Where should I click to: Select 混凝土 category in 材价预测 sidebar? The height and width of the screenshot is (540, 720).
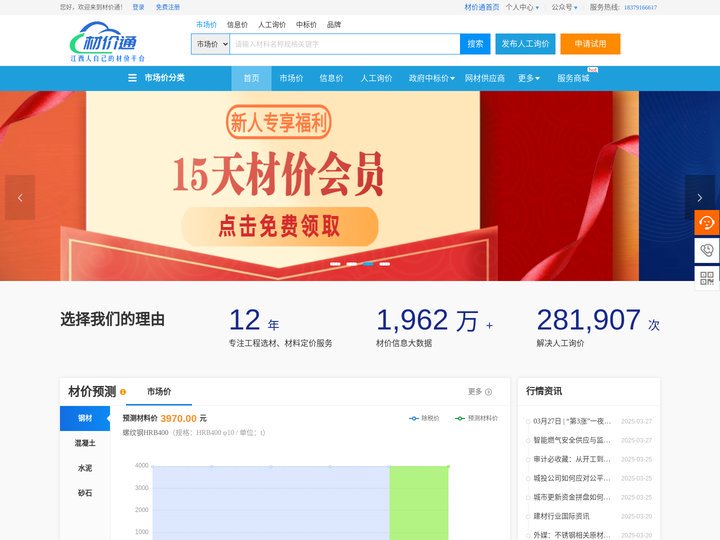(85, 443)
